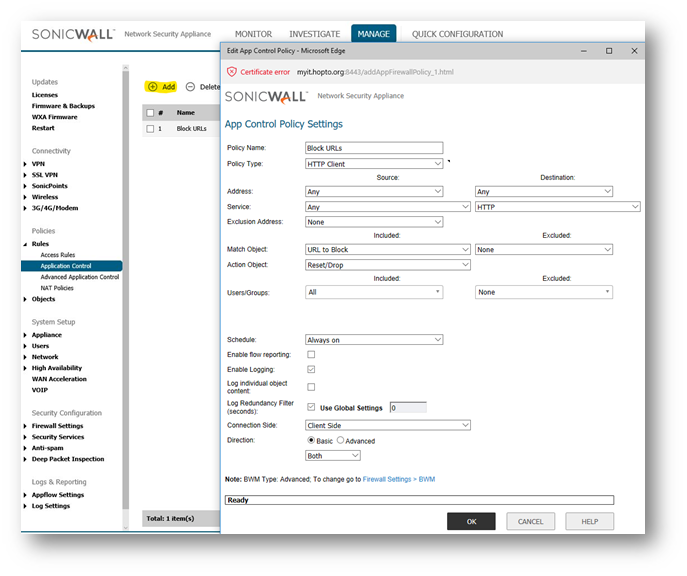
Task: Open Excluded Users/Groups dropdown
Action: click(x=544, y=292)
